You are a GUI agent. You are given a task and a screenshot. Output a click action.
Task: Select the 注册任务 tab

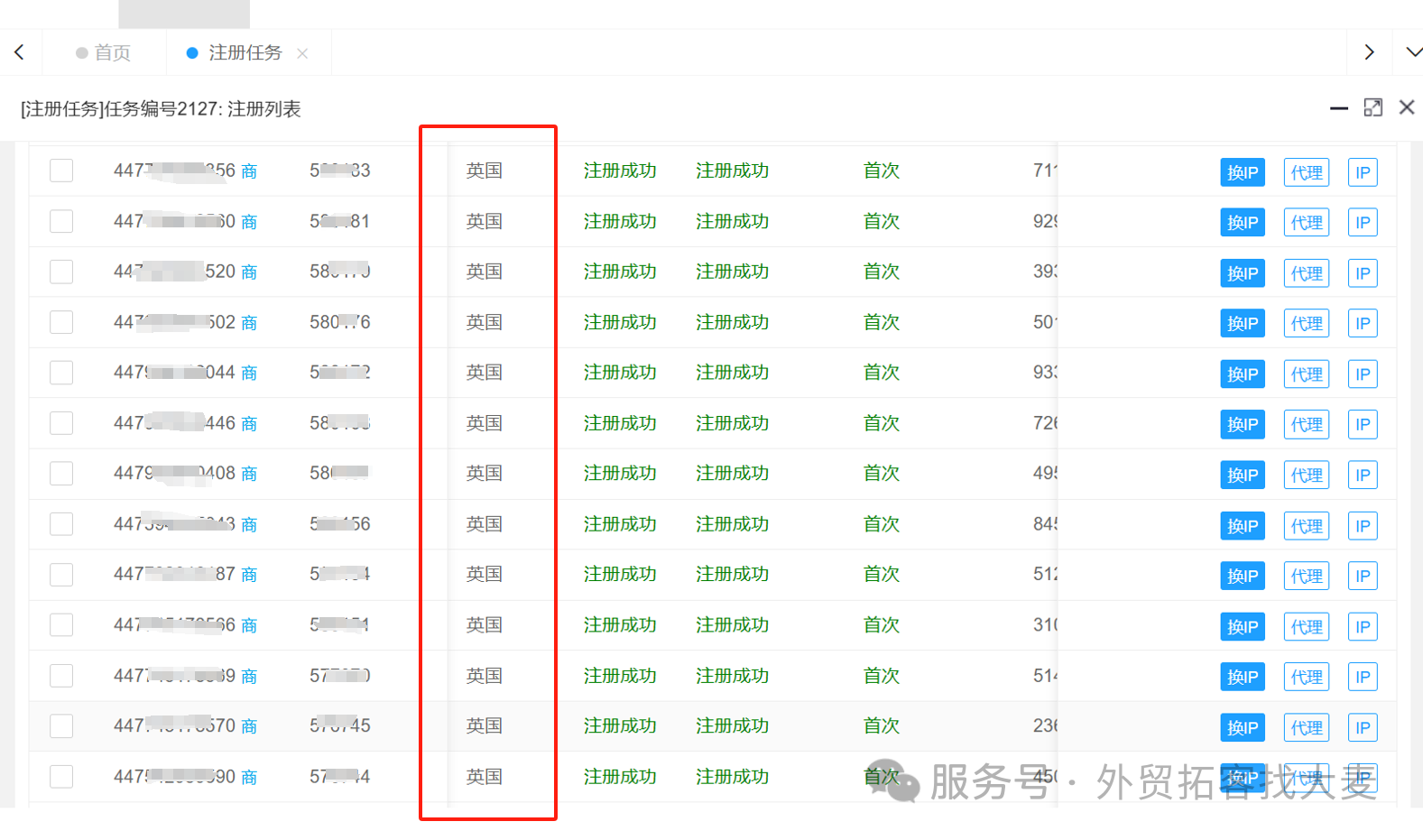click(245, 52)
